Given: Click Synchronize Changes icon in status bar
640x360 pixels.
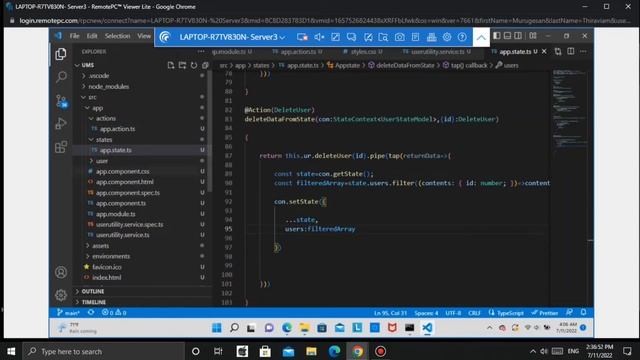Looking at the screenshot, I should coord(91,313).
